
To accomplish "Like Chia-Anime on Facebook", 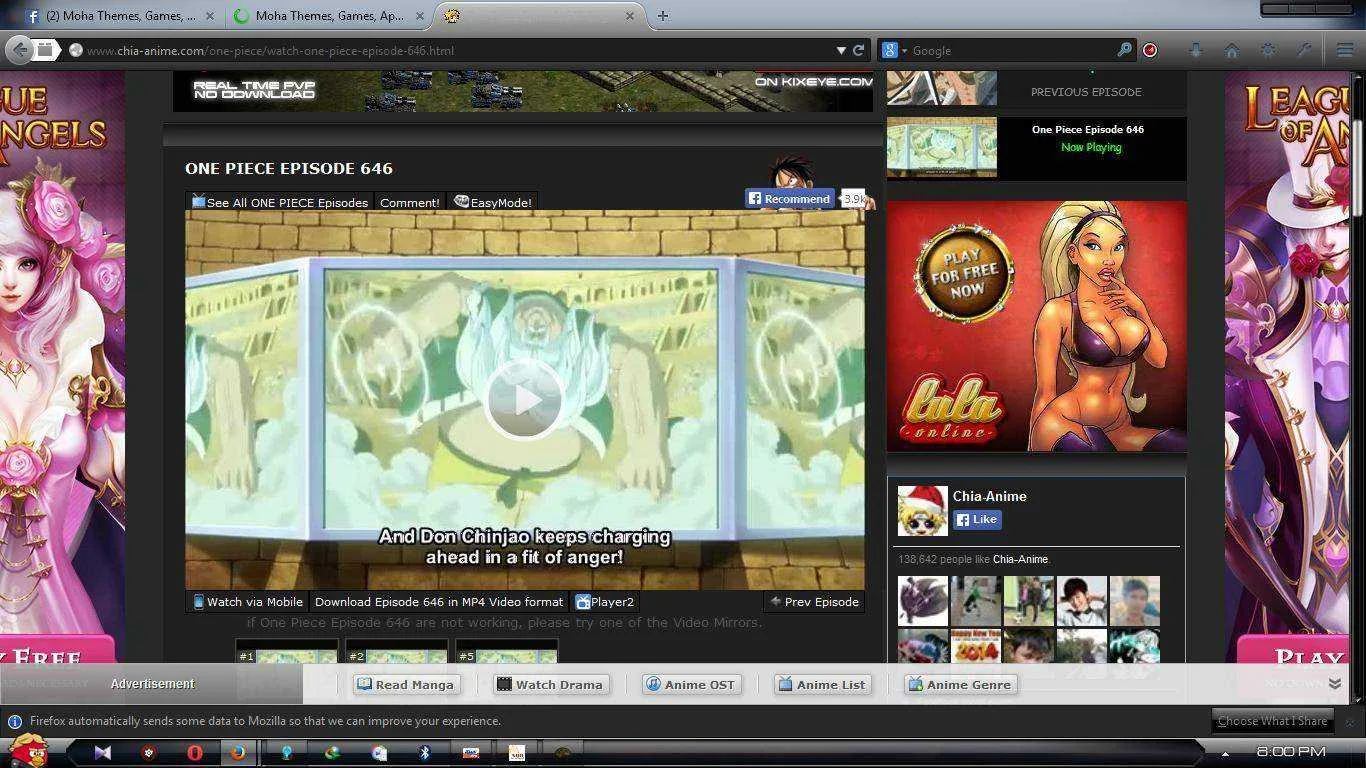I will pos(977,519).
